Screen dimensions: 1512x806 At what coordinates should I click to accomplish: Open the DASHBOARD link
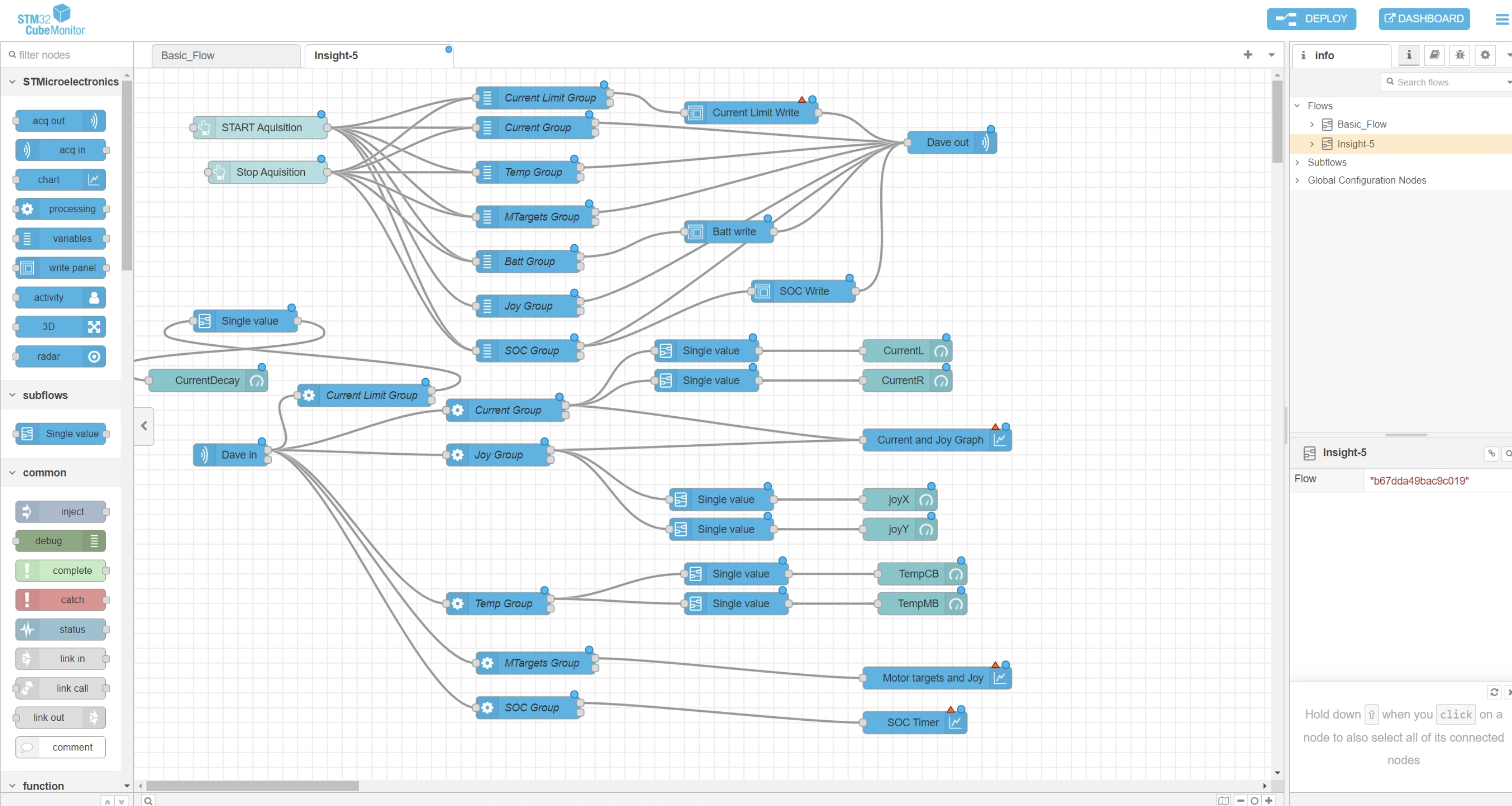(1423, 19)
